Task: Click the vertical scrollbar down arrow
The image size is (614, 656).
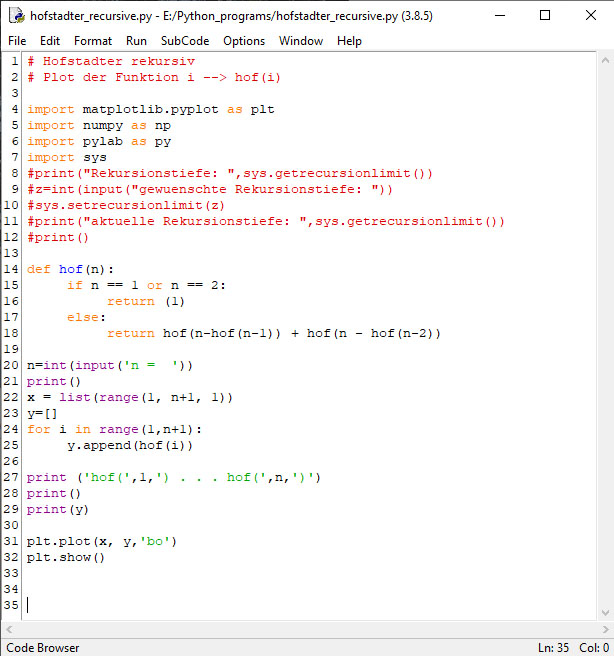Action: click(605, 612)
